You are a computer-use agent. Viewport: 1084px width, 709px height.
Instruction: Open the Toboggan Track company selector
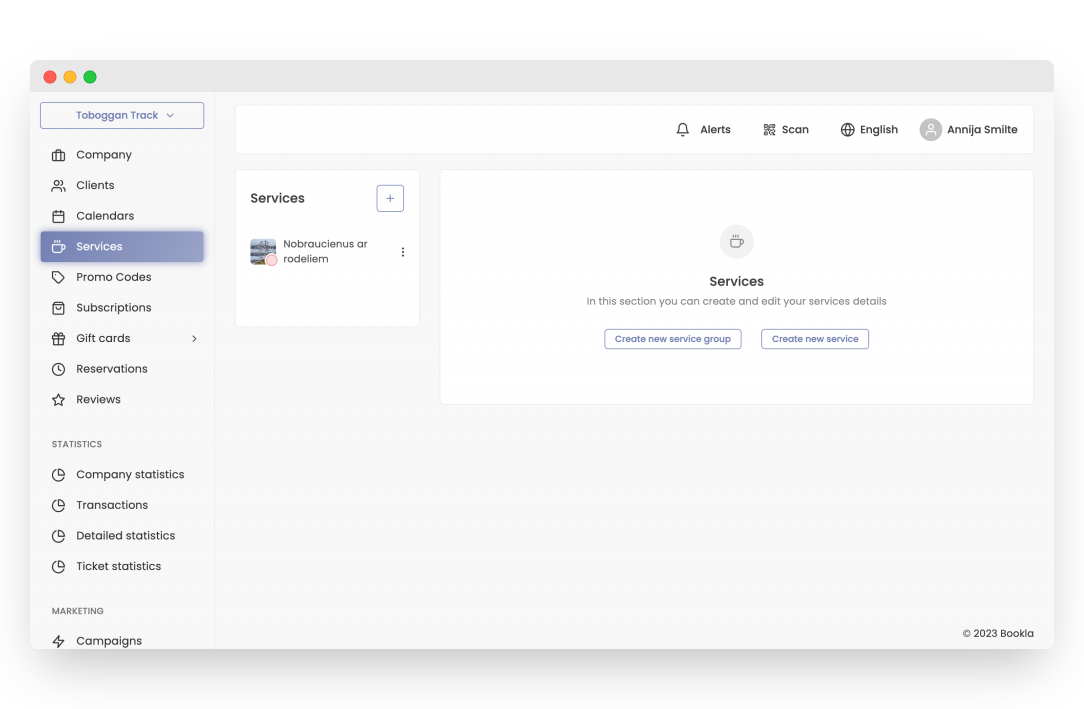pyautogui.click(x=121, y=115)
